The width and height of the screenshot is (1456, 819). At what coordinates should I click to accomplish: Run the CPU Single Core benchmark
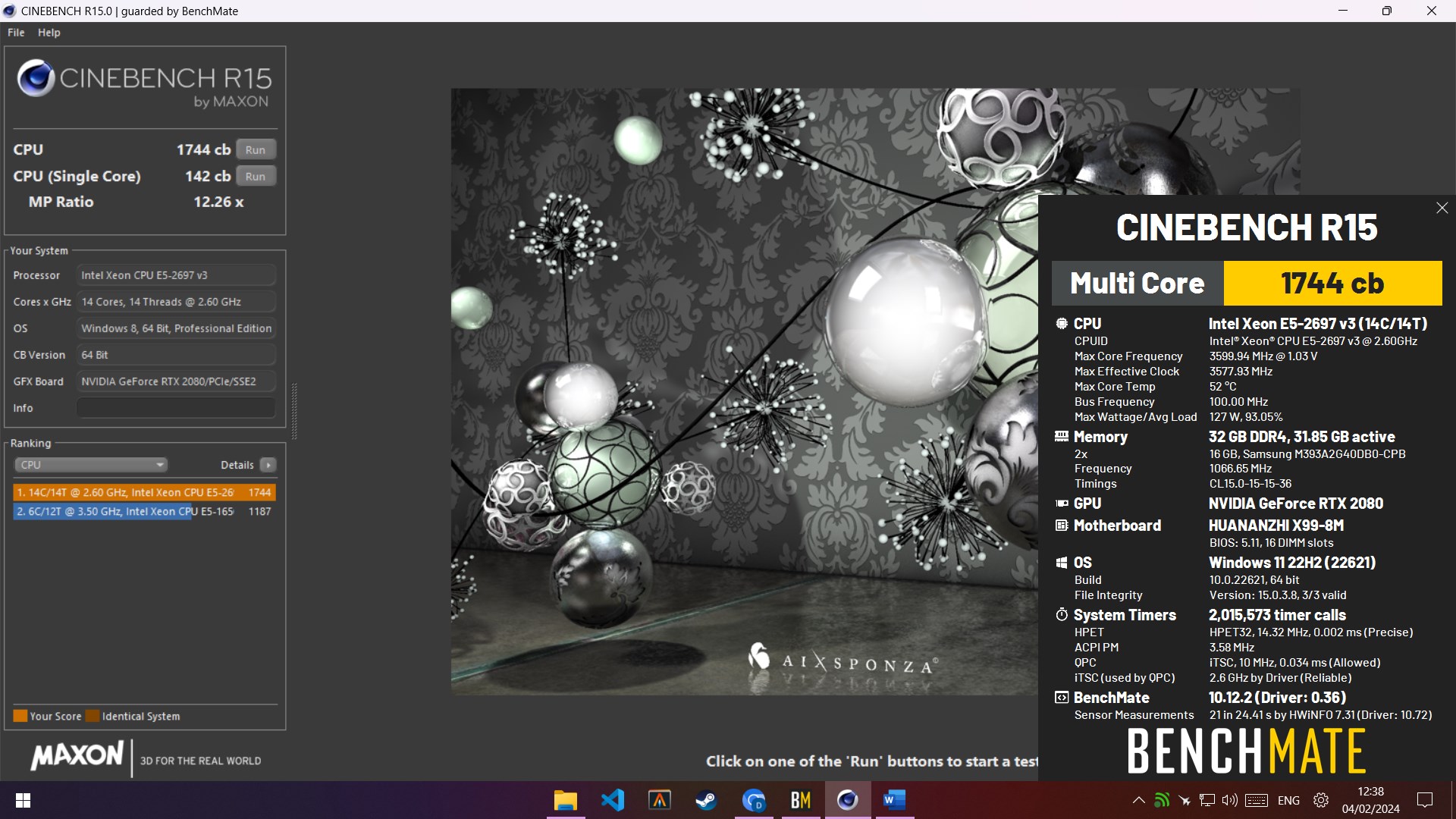(256, 176)
